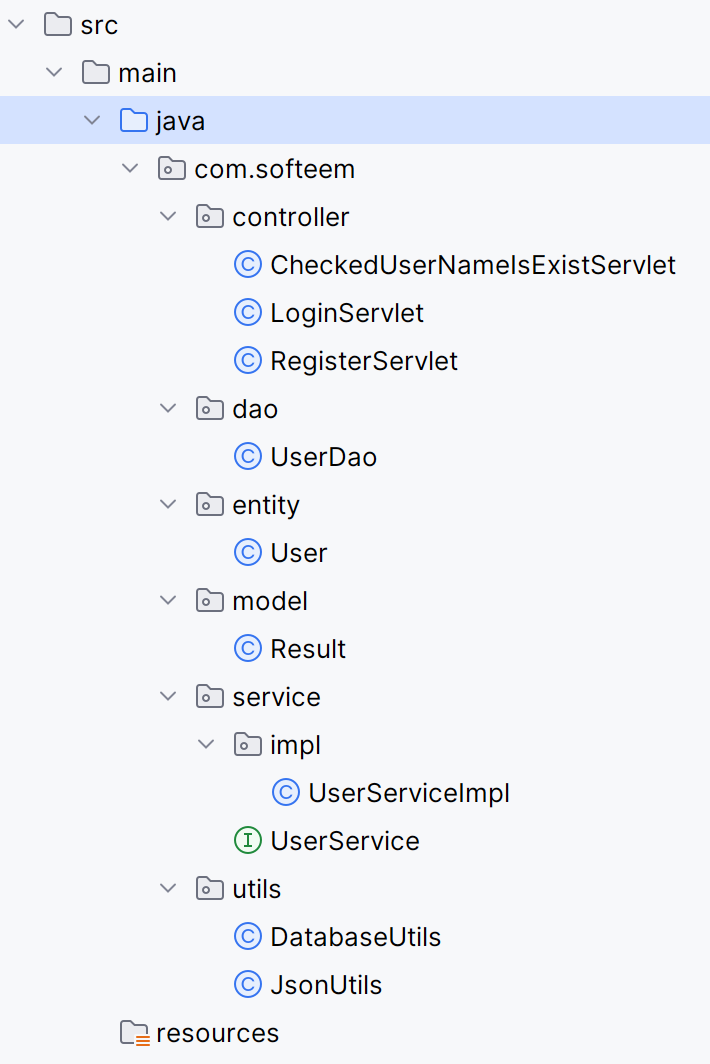This screenshot has height=1064, width=710.
Task: Collapse the dao package
Action: (168, 408)
